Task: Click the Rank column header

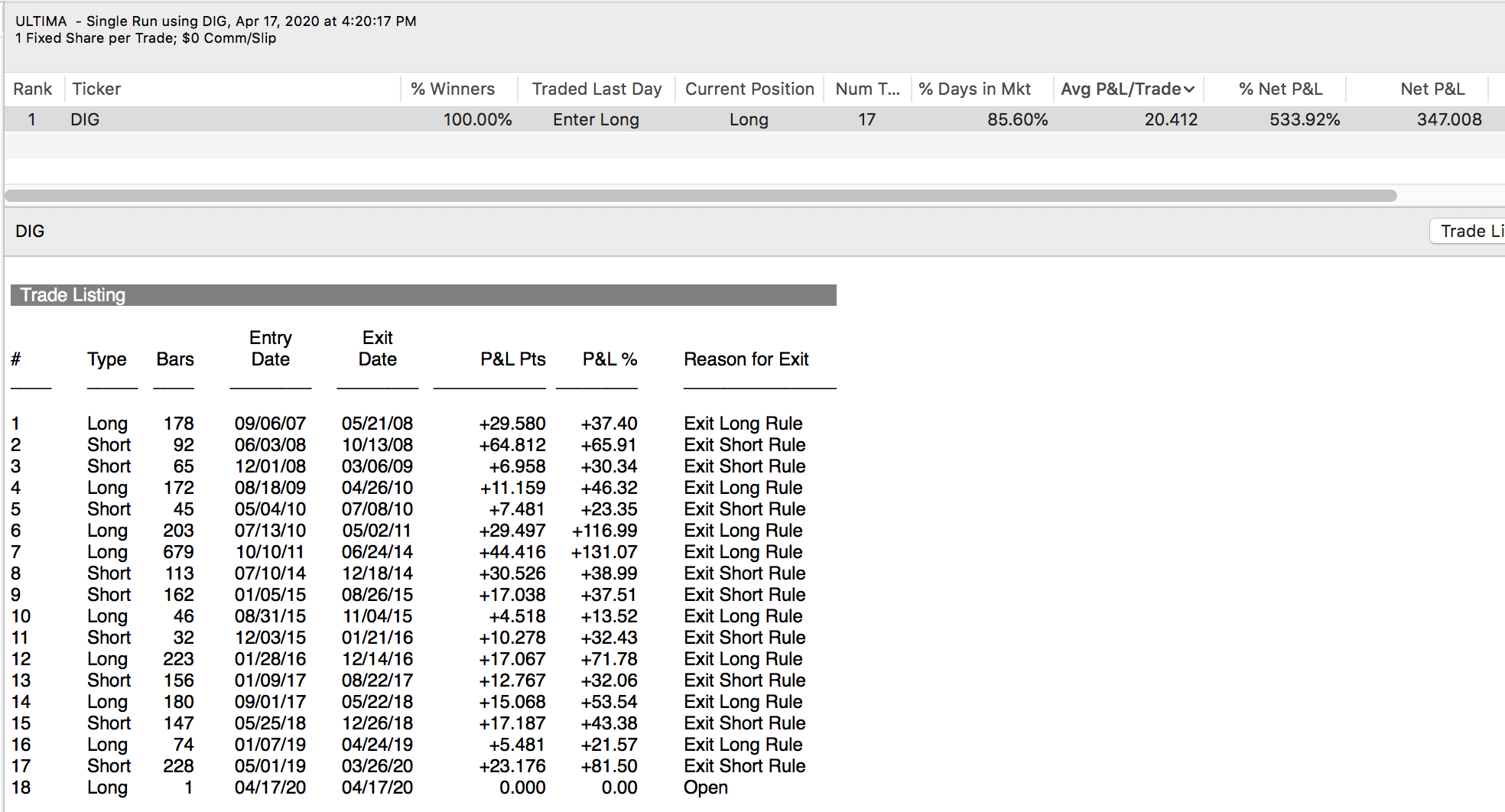Action: 33,89
